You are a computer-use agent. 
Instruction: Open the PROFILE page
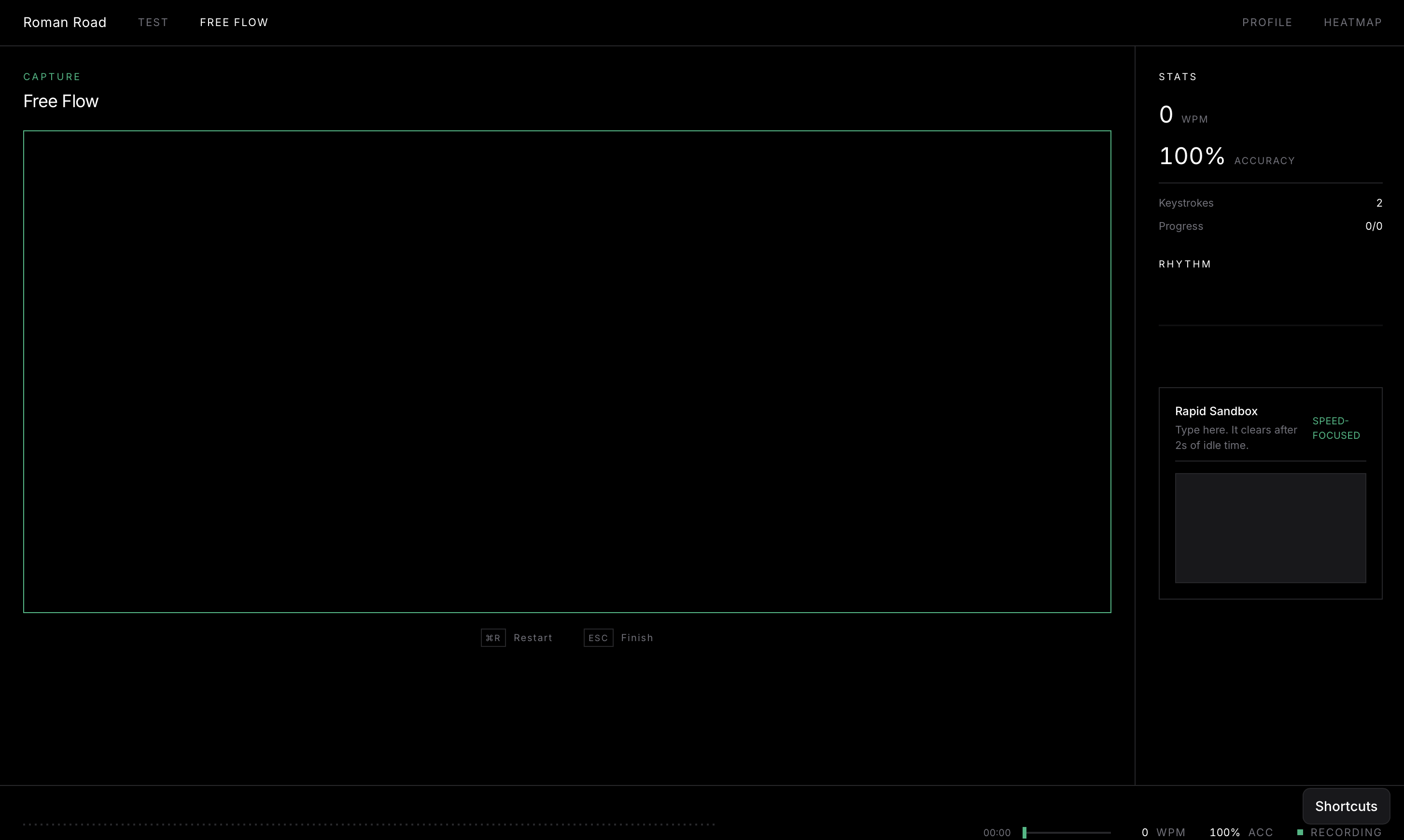(1266, 23)
